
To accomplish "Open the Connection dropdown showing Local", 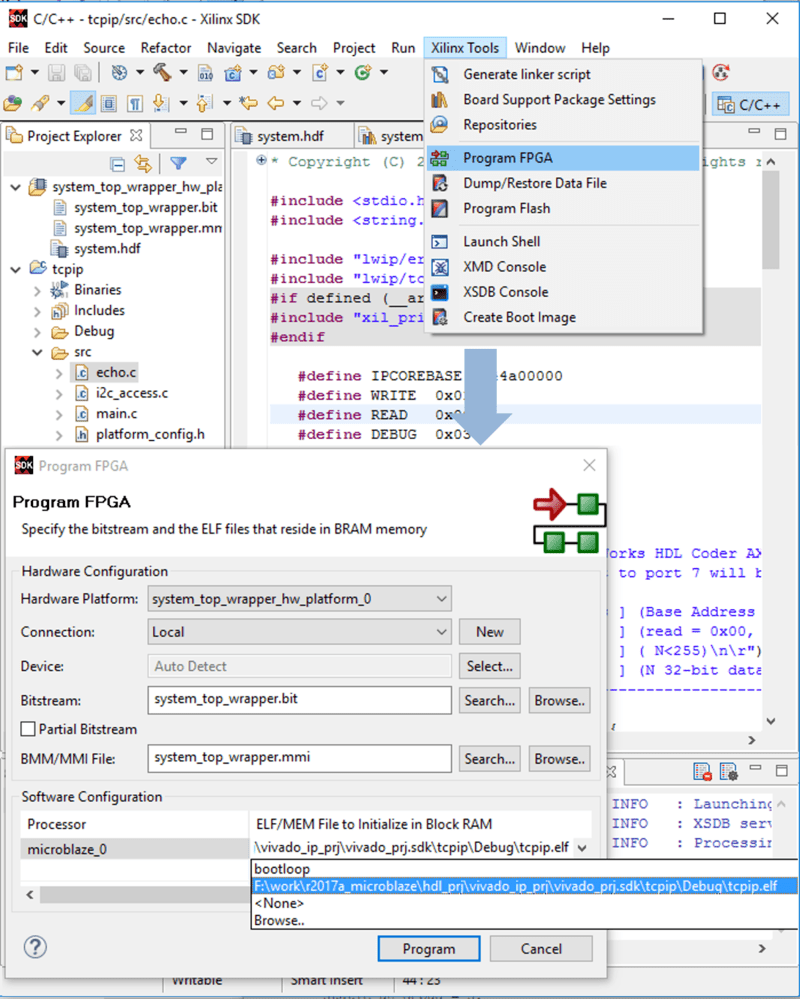I will pos(299,632).
